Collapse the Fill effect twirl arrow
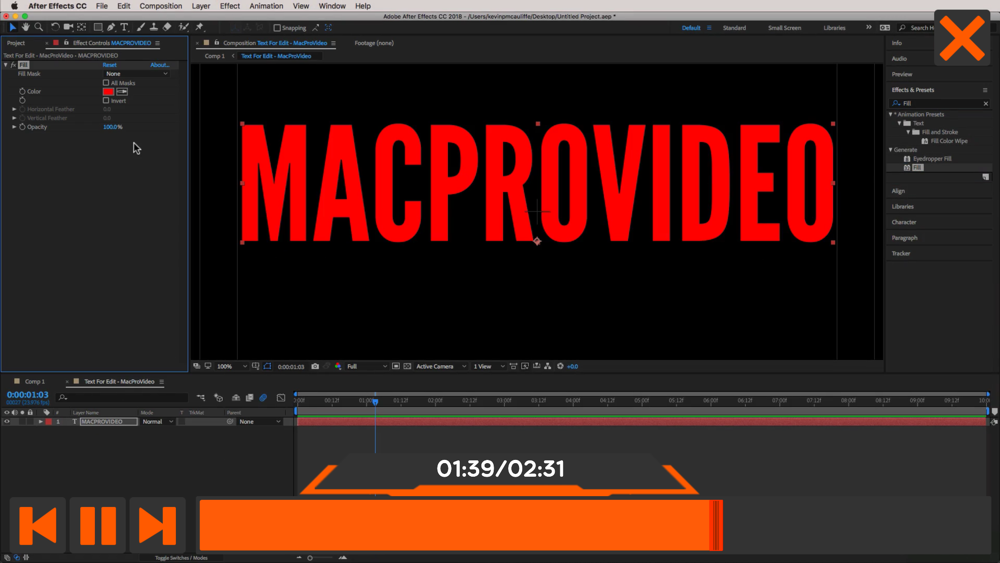Screen dimensions: 1000x563 [x=6, y=65]
